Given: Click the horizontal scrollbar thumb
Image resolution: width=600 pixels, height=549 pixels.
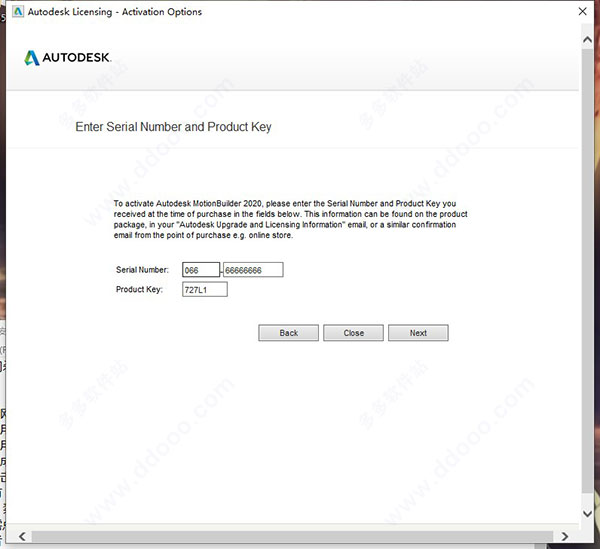Looking at the screenshot, I should pos(292,536).
